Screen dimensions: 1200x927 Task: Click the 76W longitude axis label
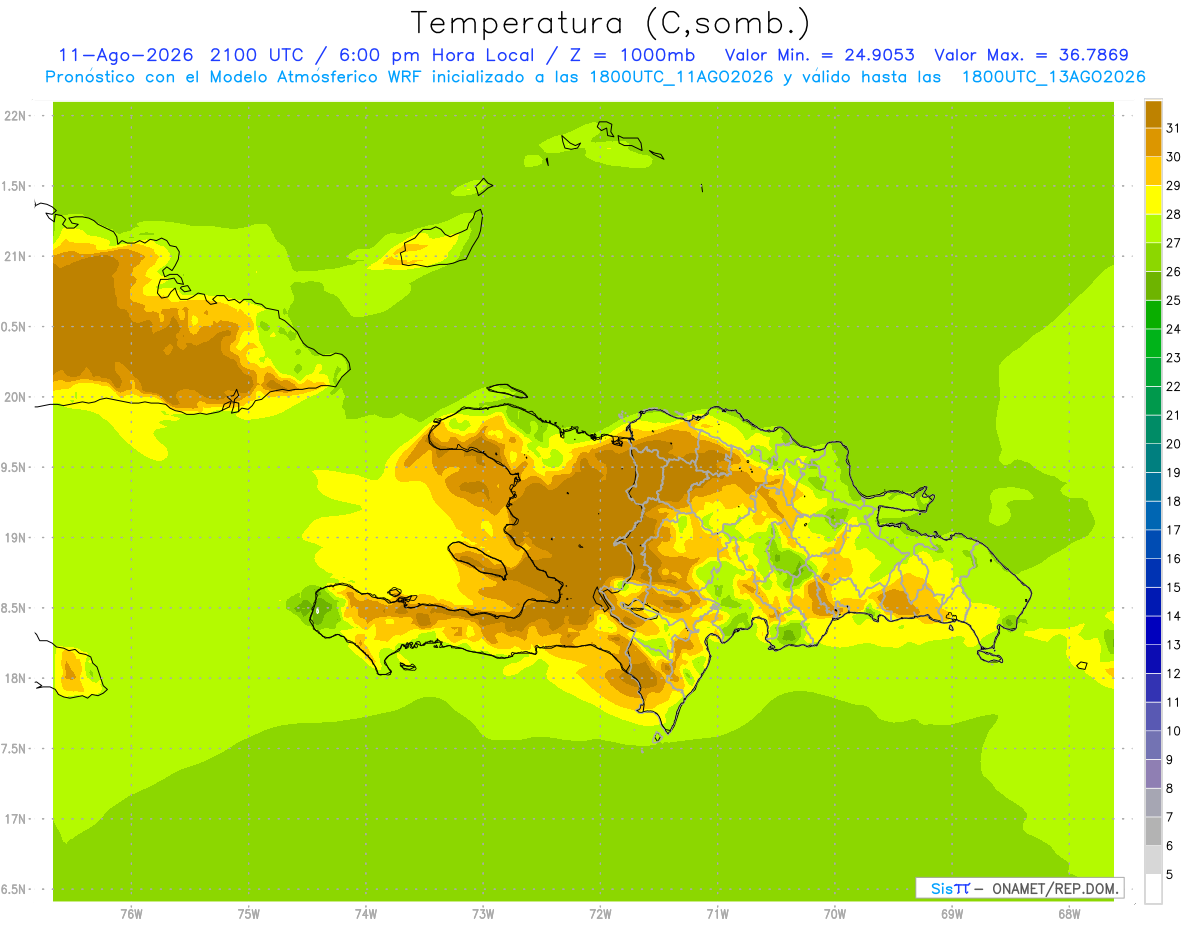tap(131, 914)
